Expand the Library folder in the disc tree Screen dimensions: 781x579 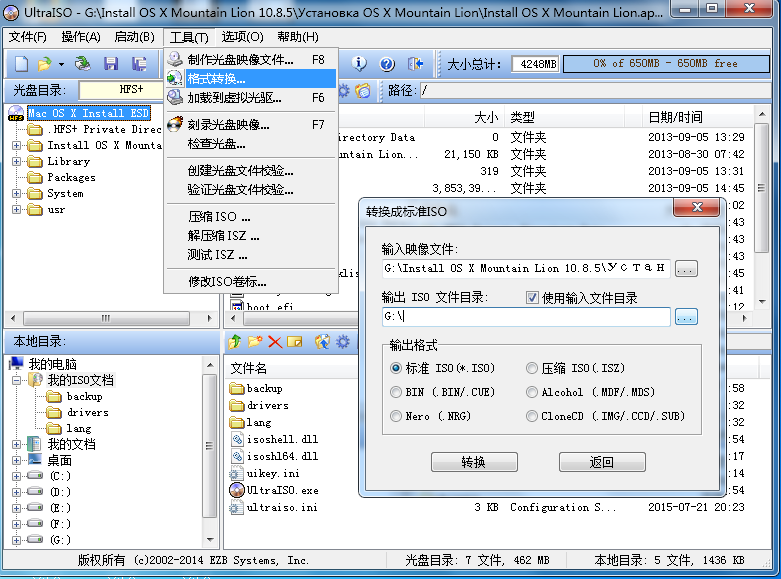[x=16, y=161]
